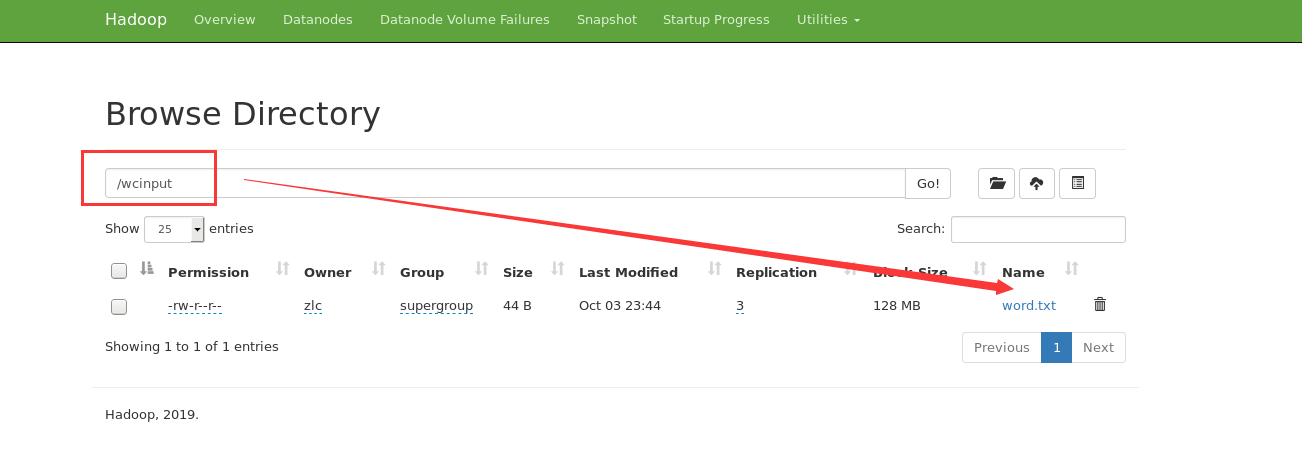Click the cut and paste list icon

1077,183
